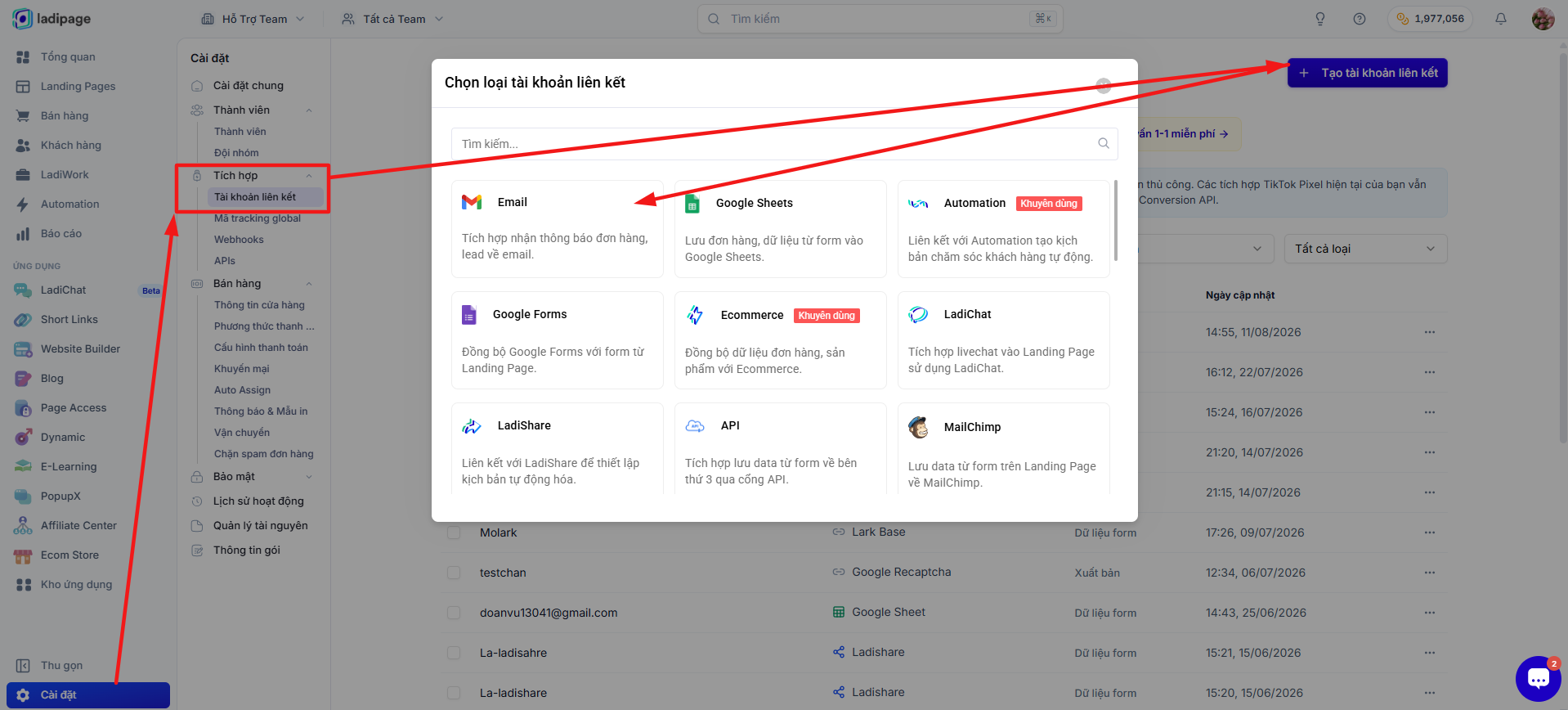Tick the checkbox for La-ladishare row

(454, 693)
